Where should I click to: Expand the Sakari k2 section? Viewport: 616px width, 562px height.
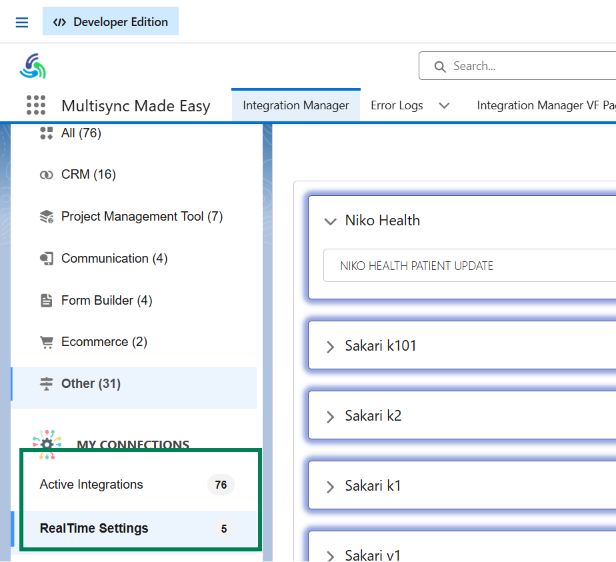[x=330, y=416]
